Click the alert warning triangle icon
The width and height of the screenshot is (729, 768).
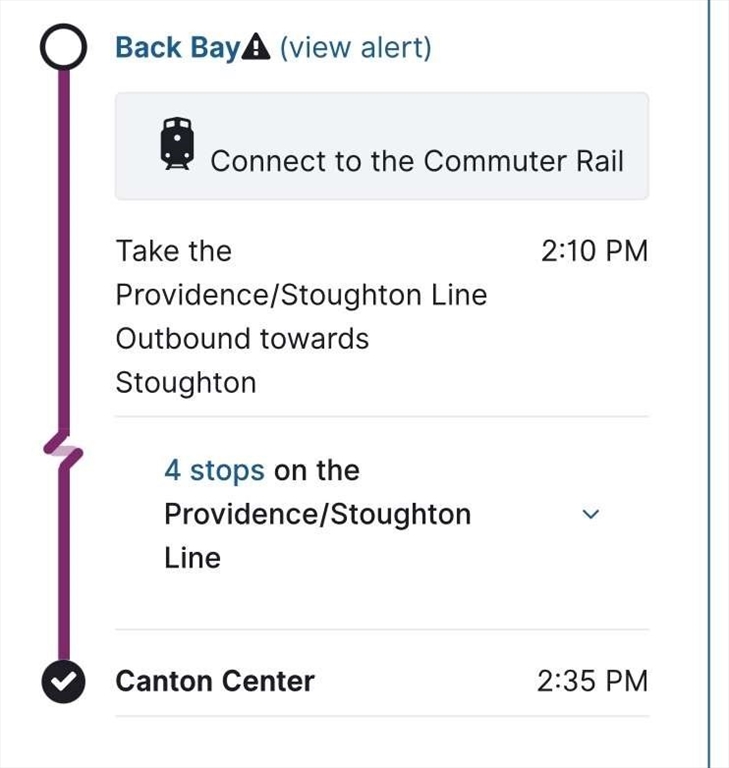257,48
